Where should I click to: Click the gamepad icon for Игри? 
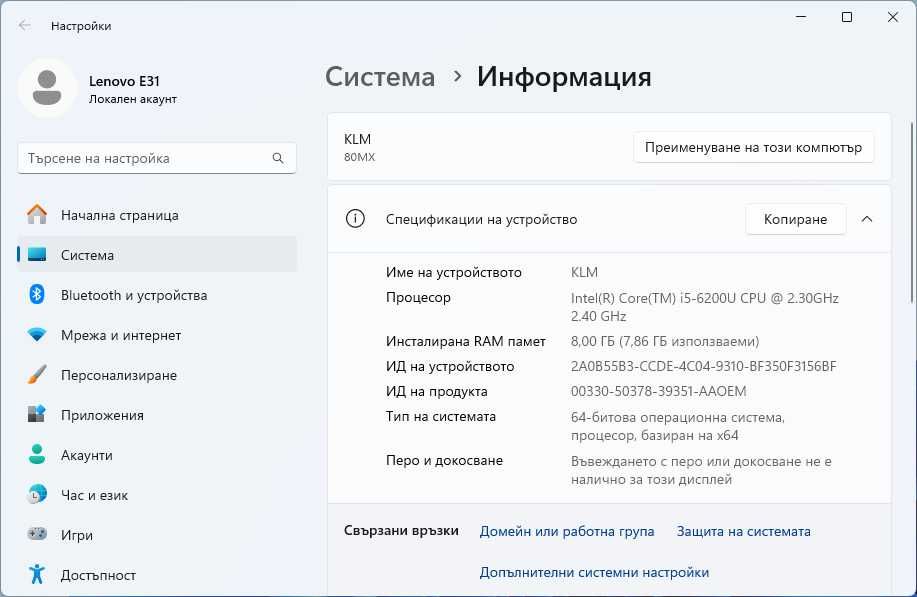[37, 534]
